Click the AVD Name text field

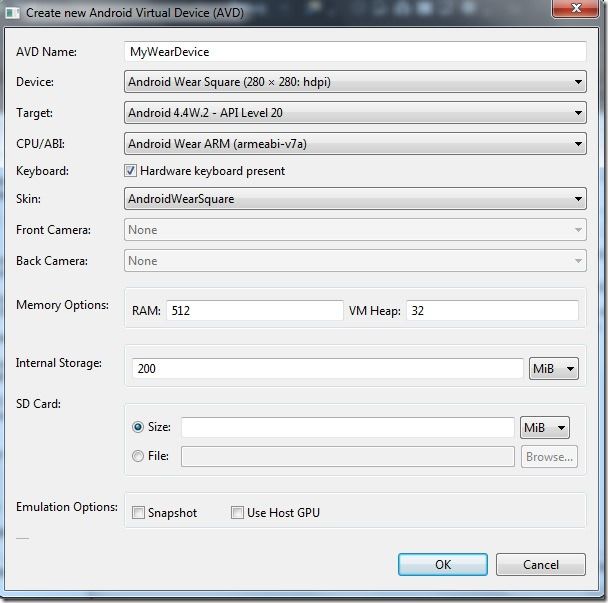click(355, 52)
